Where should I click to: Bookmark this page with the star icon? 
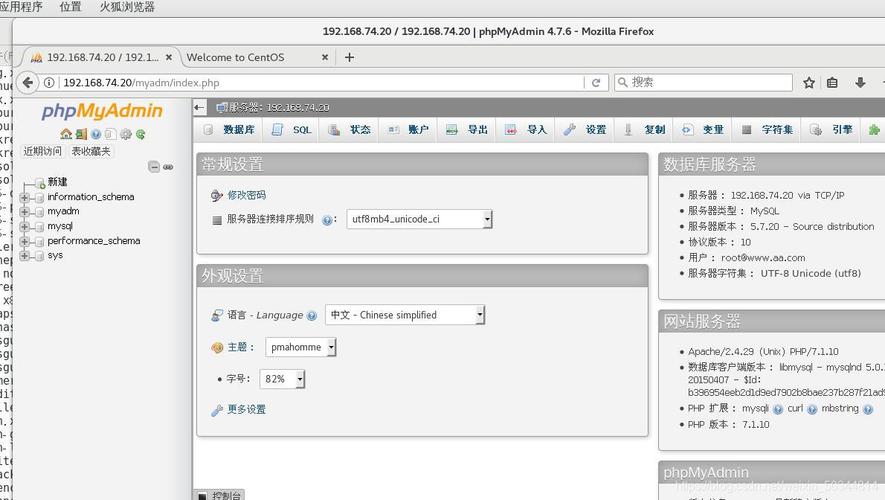point(809,83)
